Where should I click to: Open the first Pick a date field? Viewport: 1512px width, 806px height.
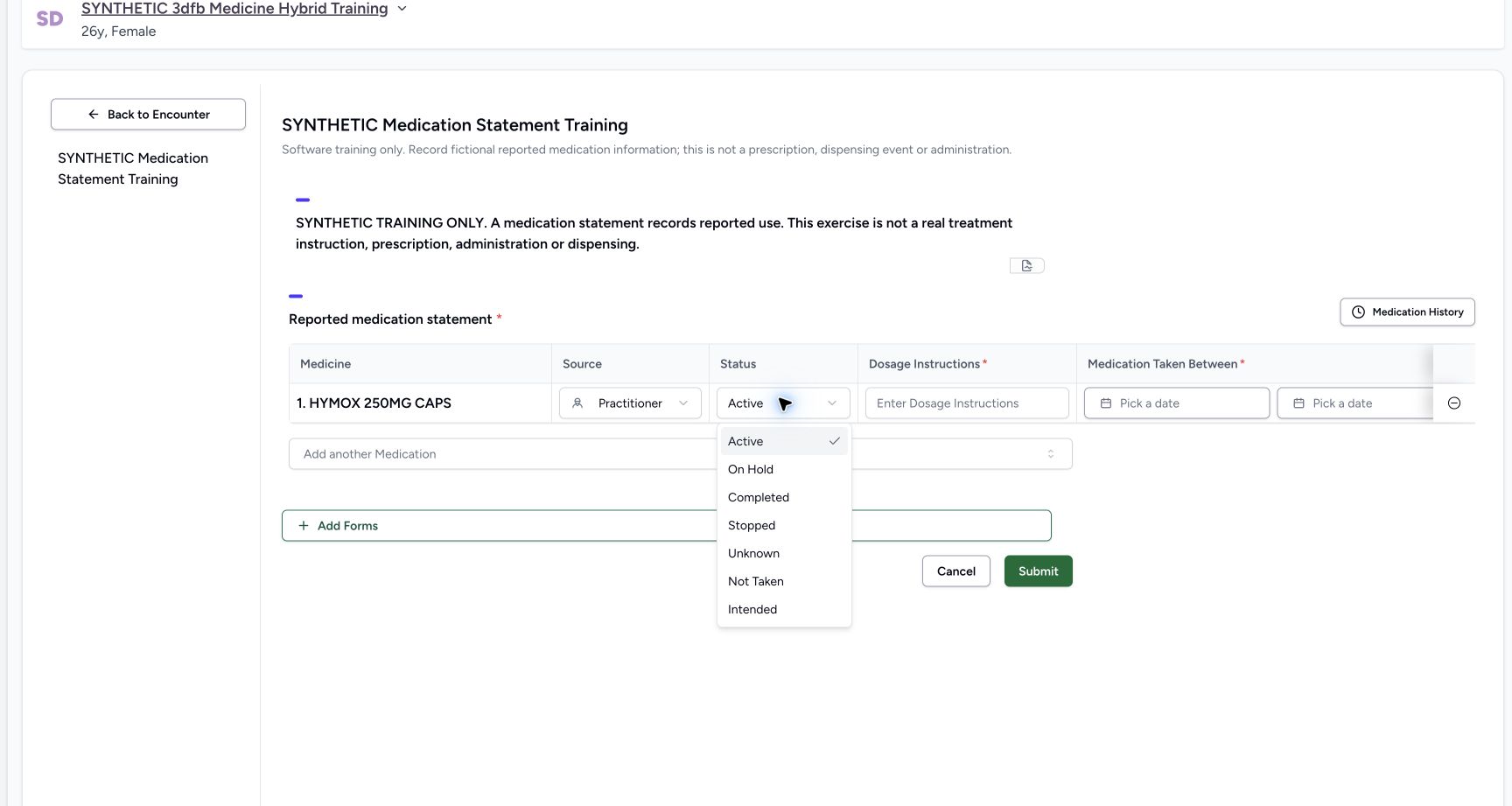coord(1177,403)
